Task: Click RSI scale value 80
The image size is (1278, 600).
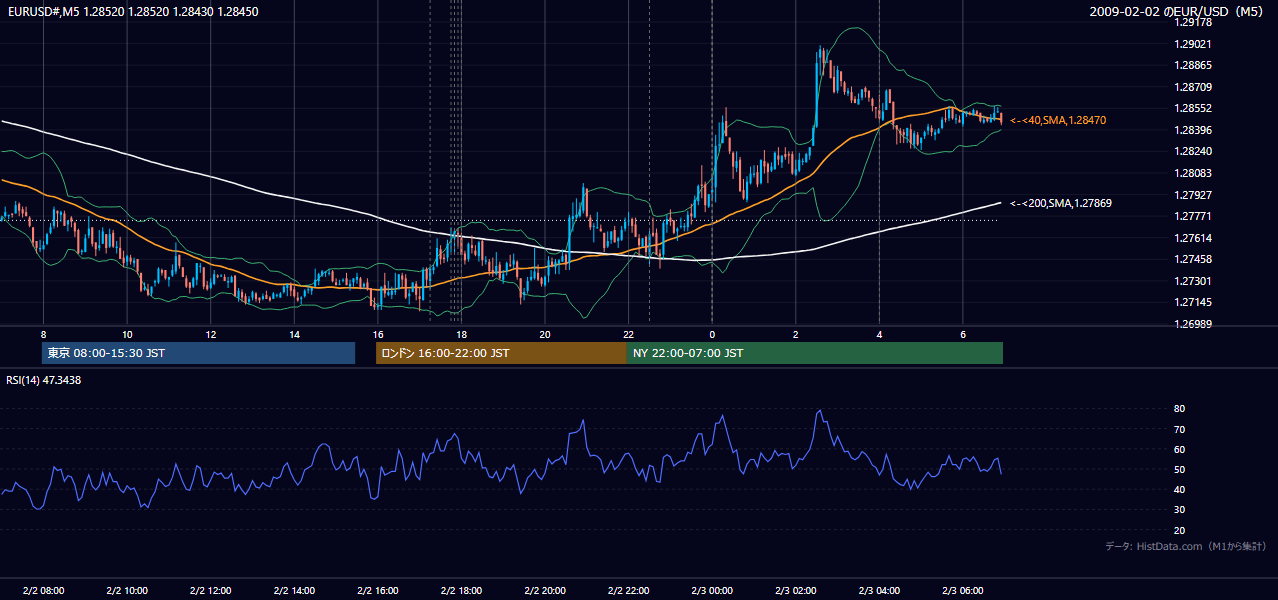Action: click(x=1180, y=409)
